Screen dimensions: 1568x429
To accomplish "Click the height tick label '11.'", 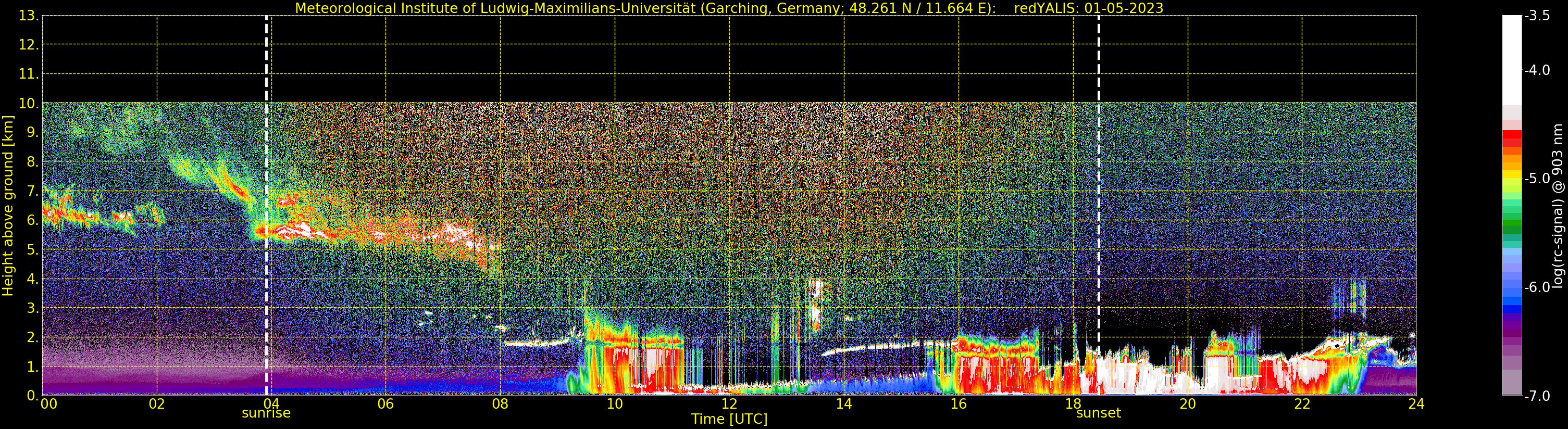I will point(29,74).
